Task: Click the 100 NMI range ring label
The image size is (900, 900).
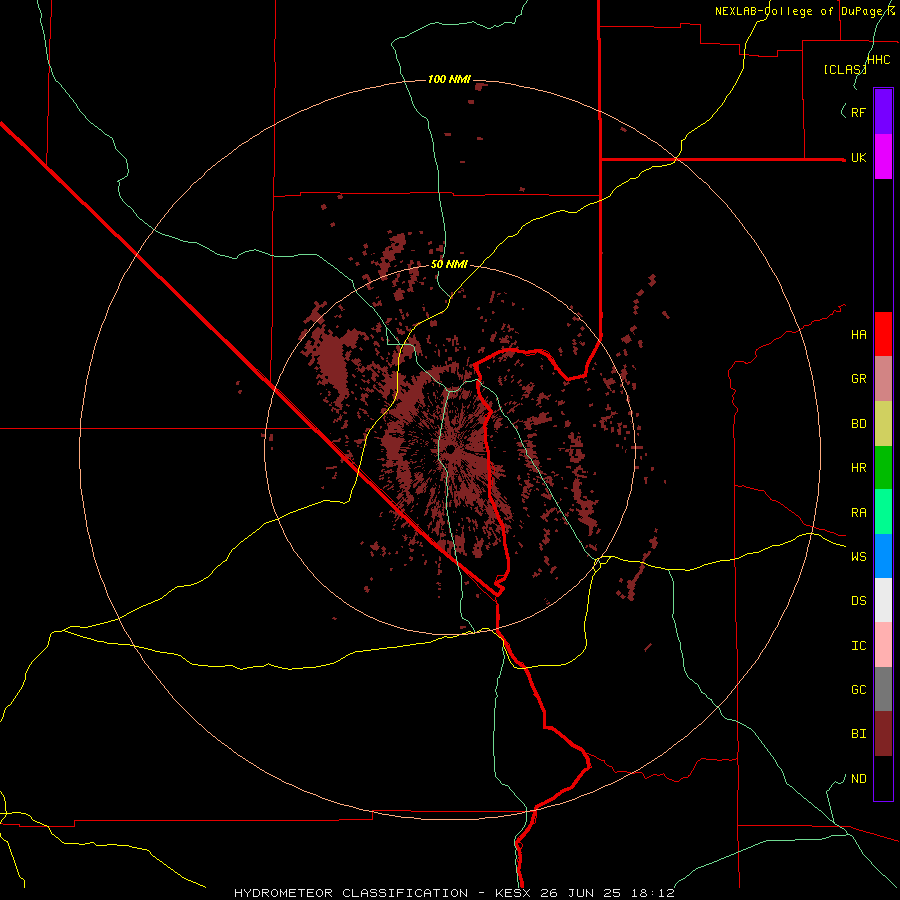Action: [x=449, y=79]
